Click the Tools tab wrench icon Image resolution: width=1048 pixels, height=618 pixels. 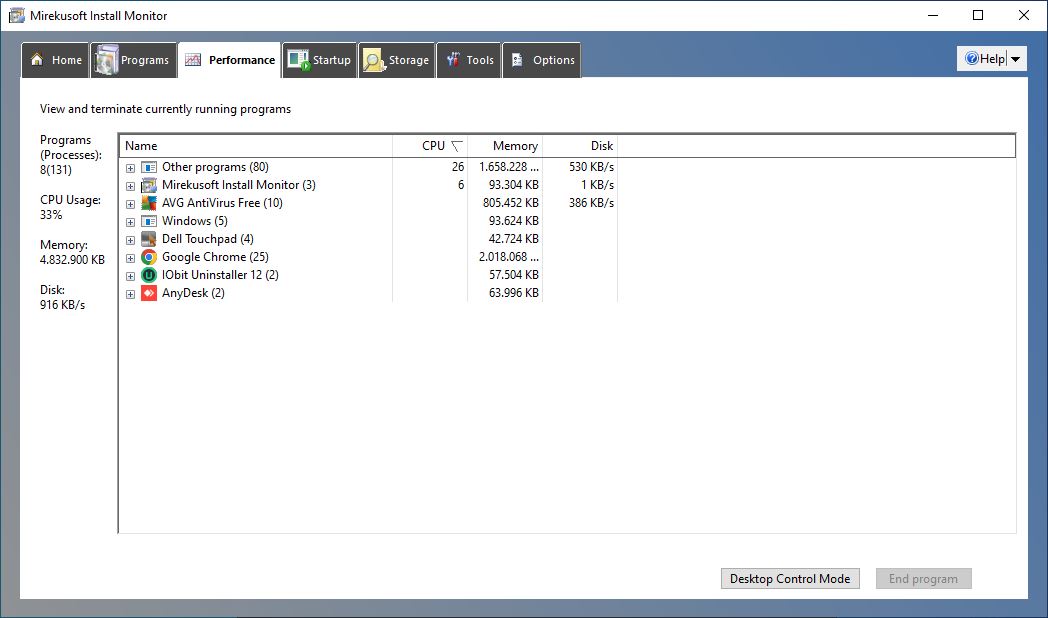453,59
